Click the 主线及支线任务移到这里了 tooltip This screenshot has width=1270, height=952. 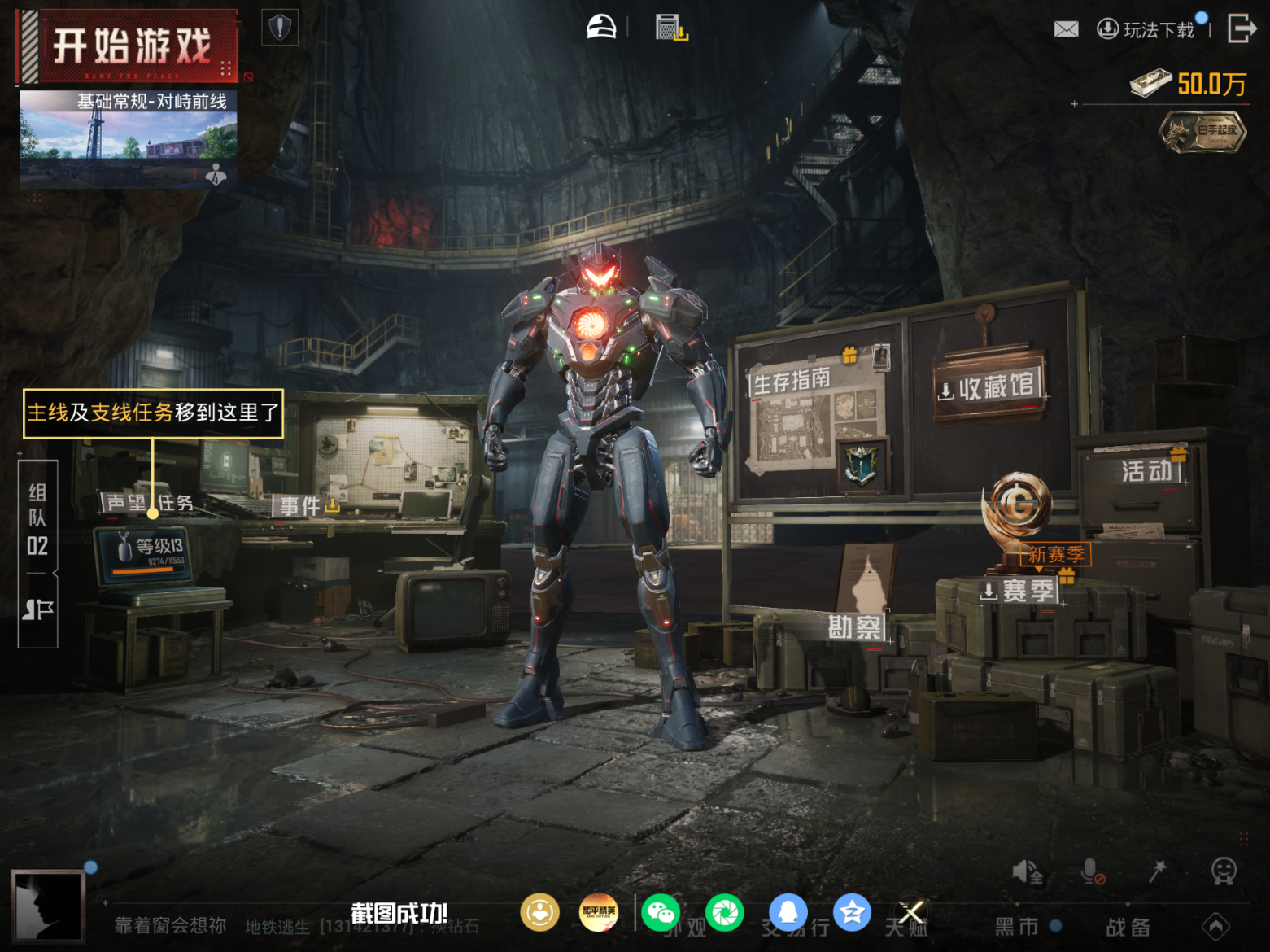pos(153,413)
